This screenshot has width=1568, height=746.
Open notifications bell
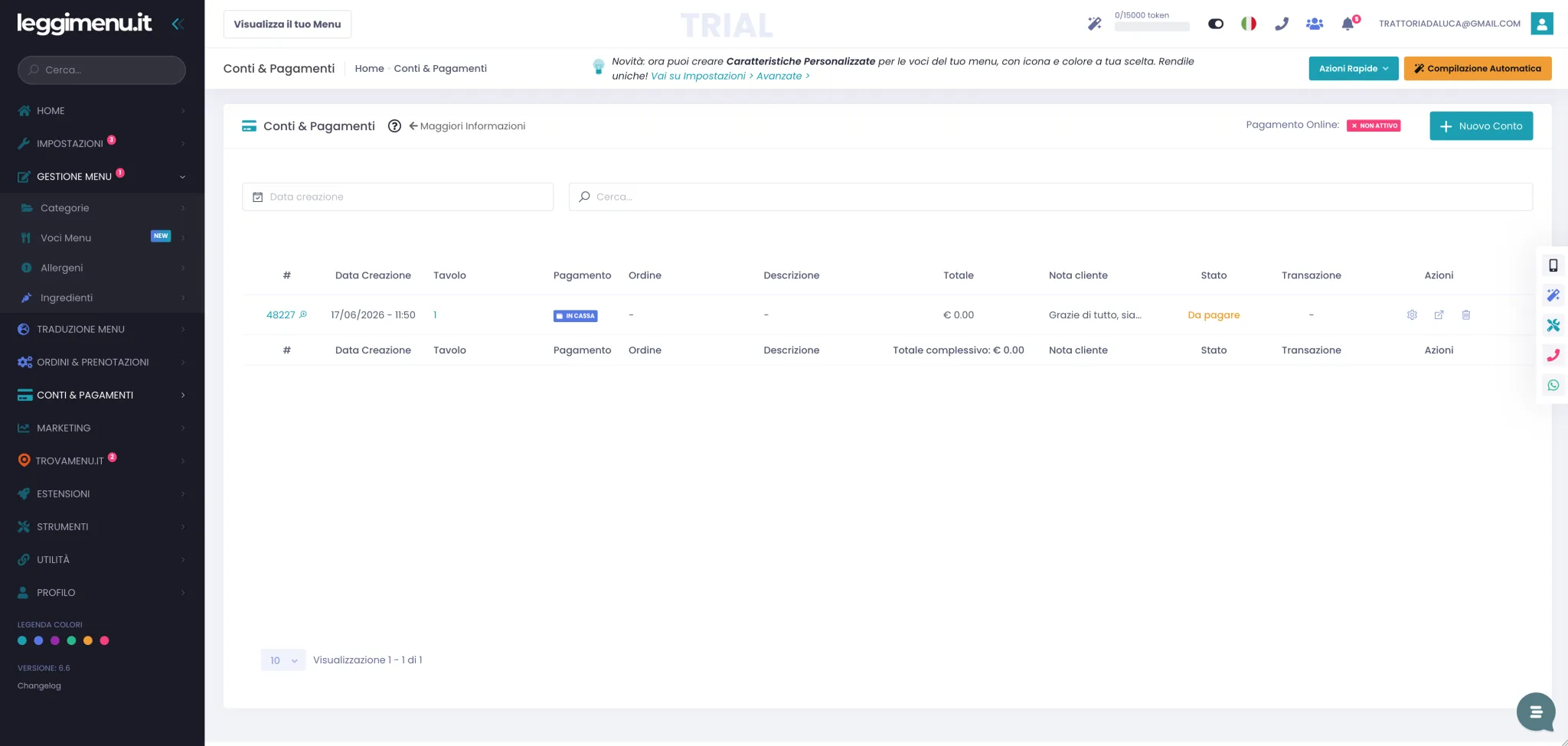(1348, 24)
